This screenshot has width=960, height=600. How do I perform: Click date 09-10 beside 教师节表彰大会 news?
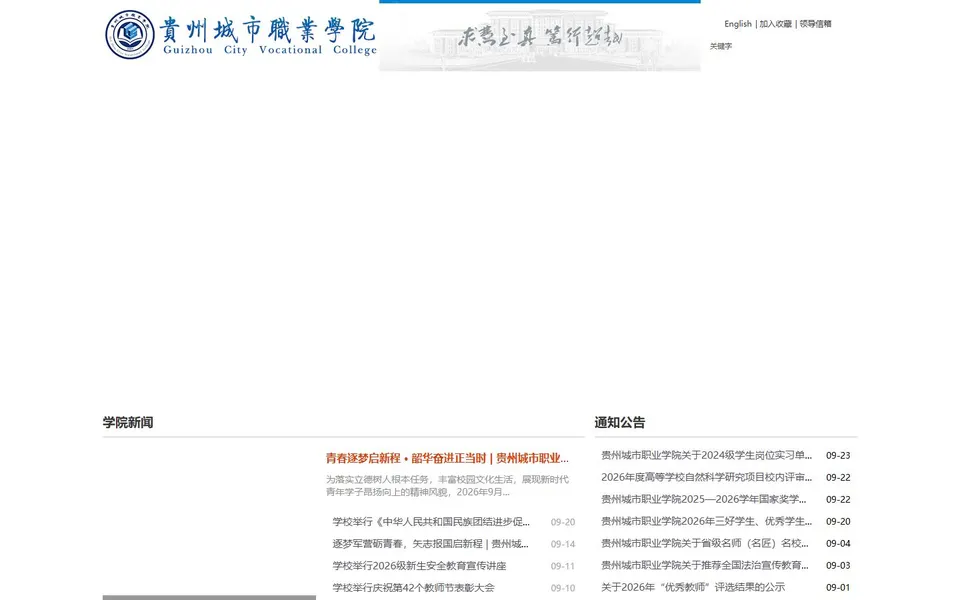click(563, 588)
